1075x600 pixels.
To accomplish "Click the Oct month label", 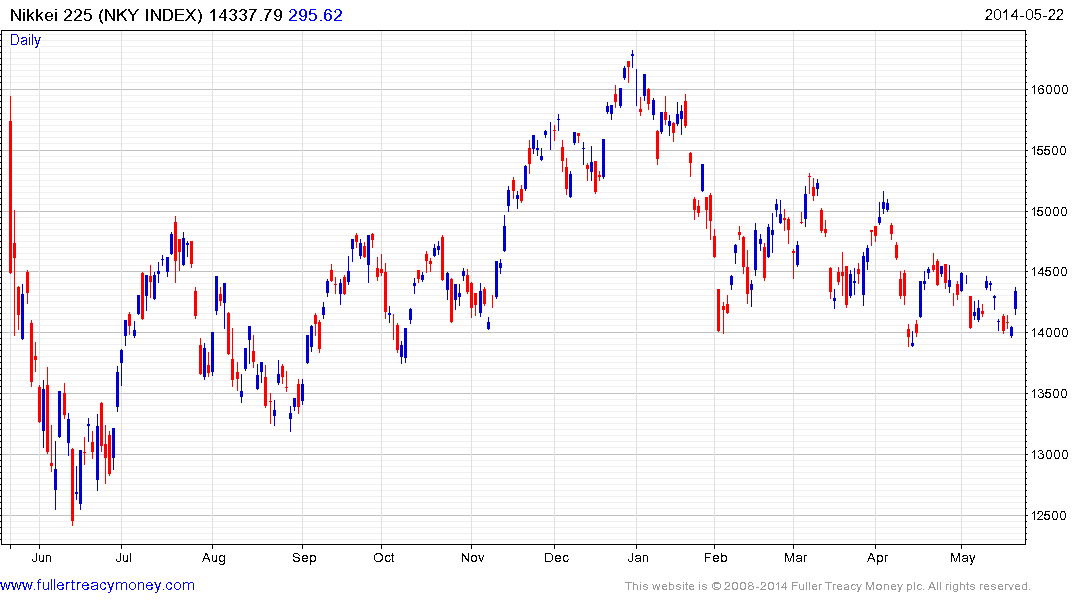I will (383, 557).
